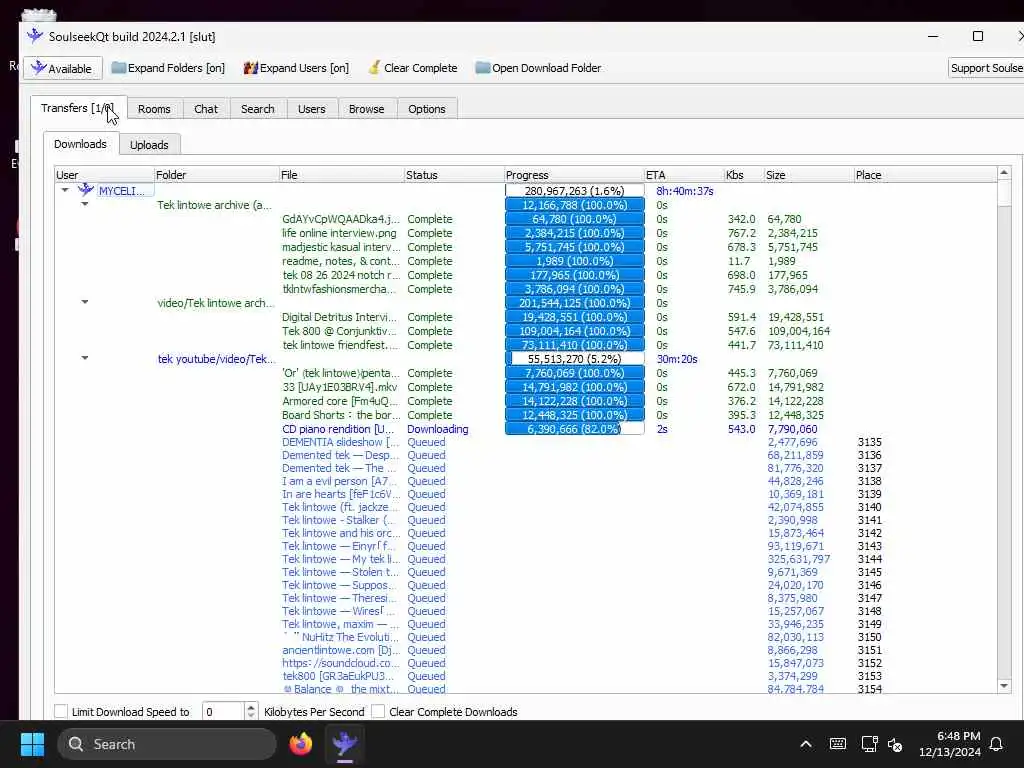Click the Available status button
1024x768 pixels.
pos(63,68)
